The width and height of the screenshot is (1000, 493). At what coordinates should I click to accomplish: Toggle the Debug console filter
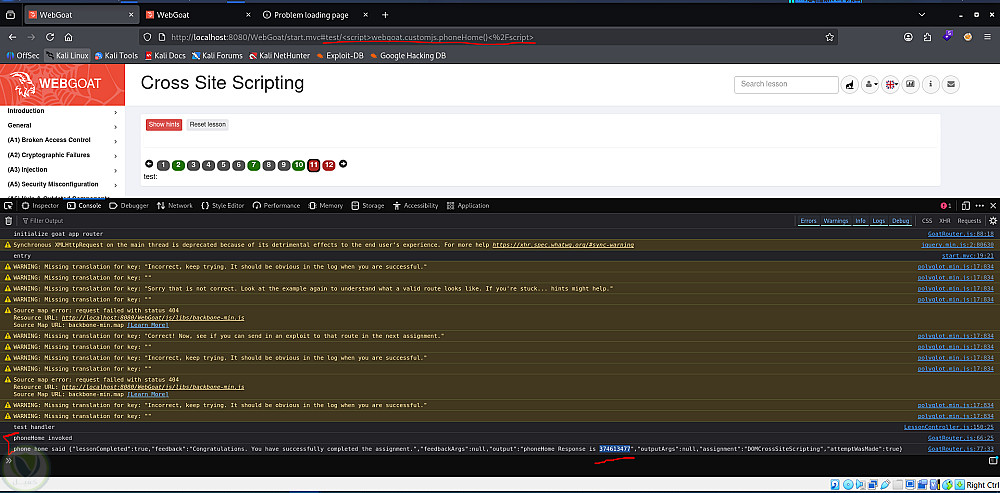(x=901, y=221)
